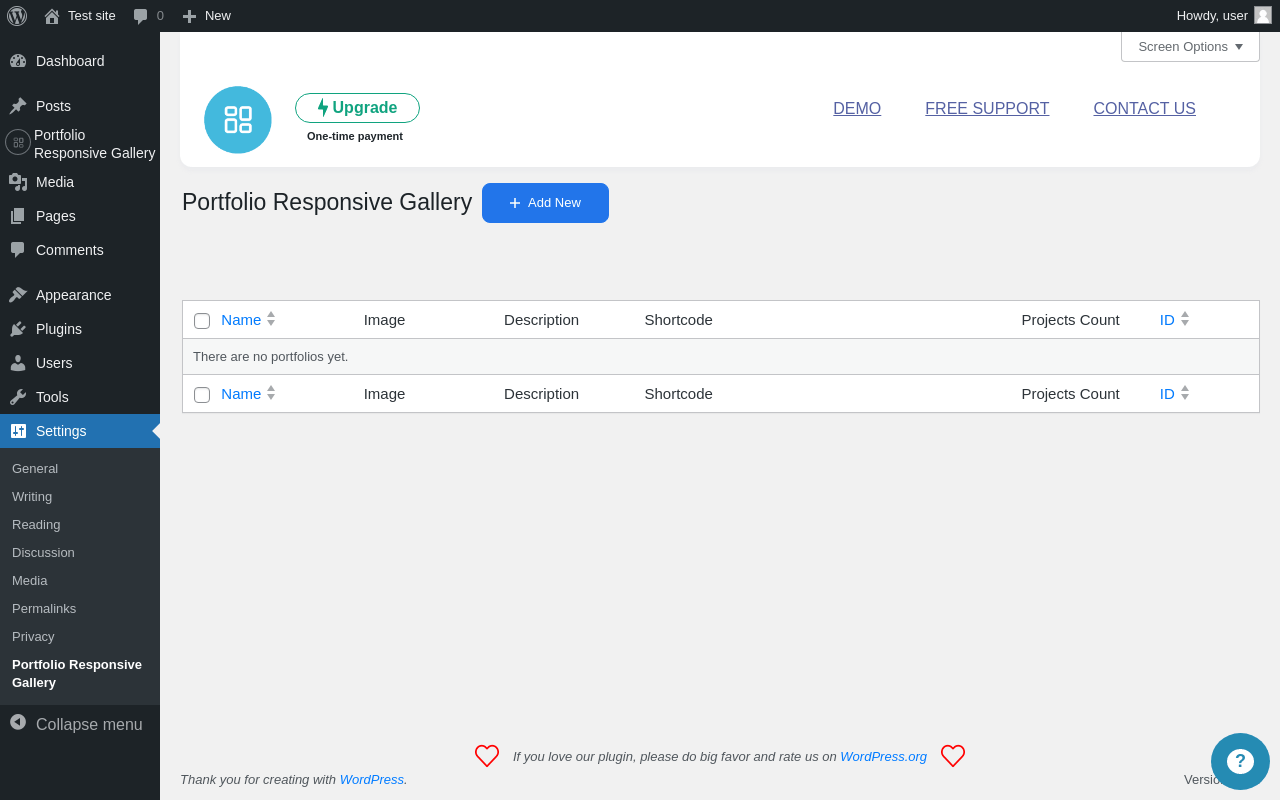Click 'One-time payment' text
The height and width of the screenshot is (800, 1280).
tap(355, 136)
